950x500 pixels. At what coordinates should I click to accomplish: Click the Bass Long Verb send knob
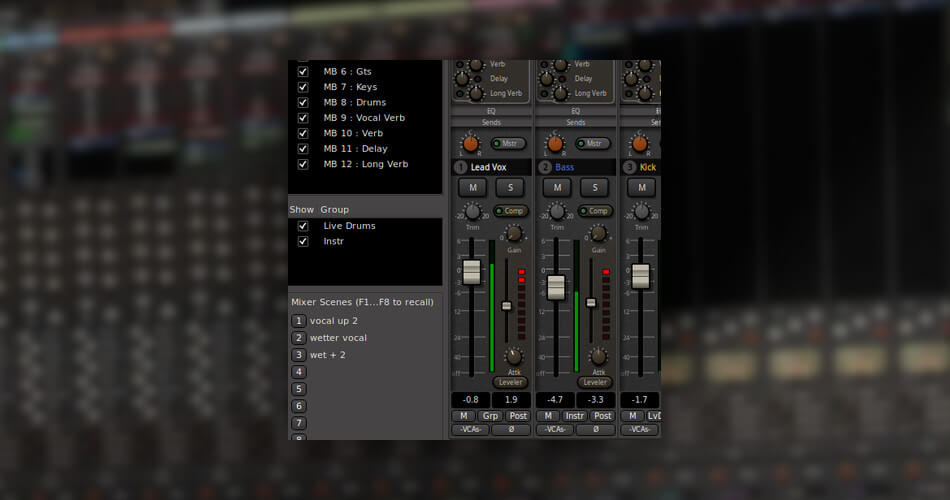(x=560, y=93)
